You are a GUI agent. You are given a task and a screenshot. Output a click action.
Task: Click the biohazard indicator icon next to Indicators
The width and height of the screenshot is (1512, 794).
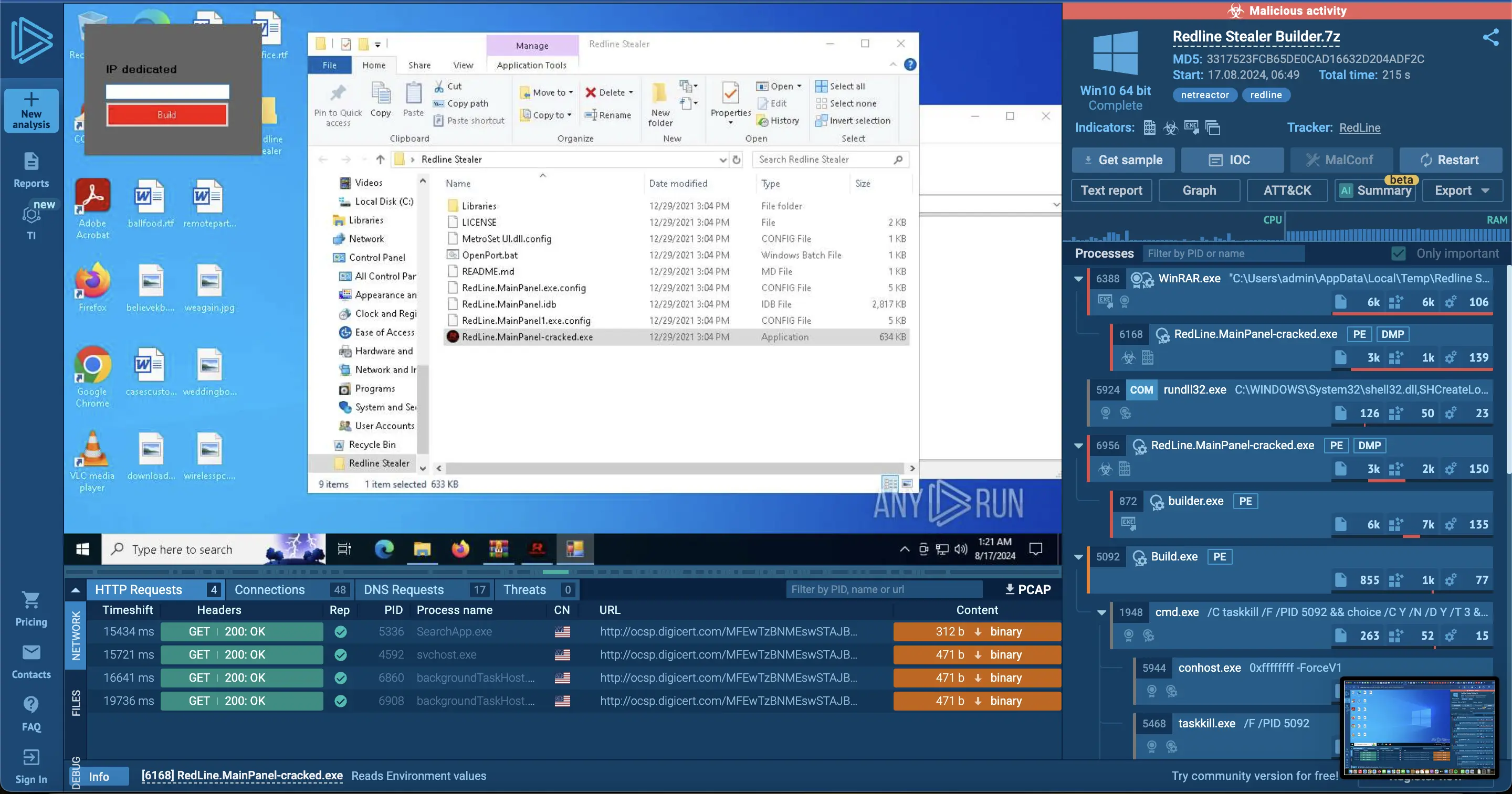pos(1170,128)
